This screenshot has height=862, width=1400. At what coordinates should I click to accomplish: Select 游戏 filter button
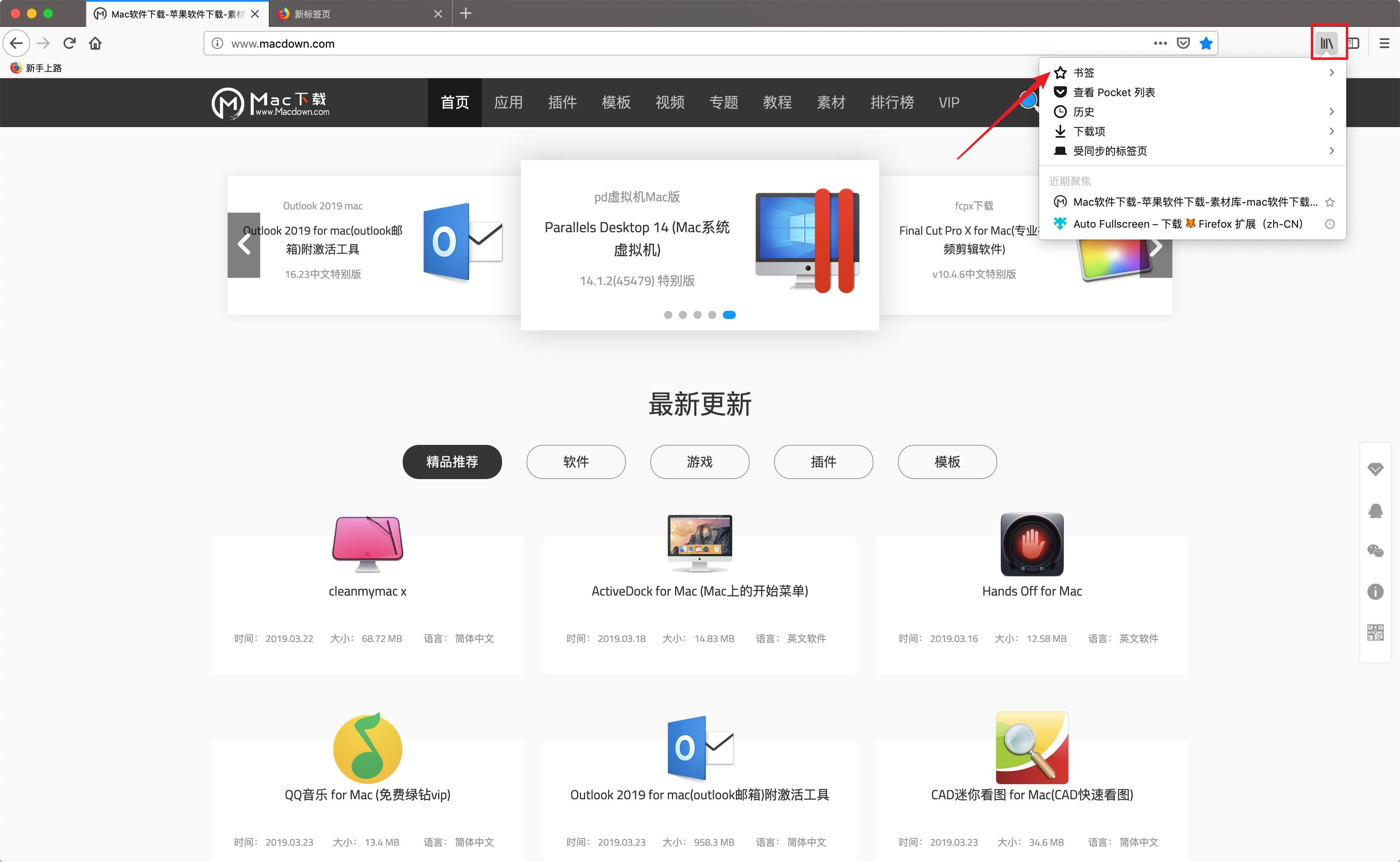tap(700, 462)
